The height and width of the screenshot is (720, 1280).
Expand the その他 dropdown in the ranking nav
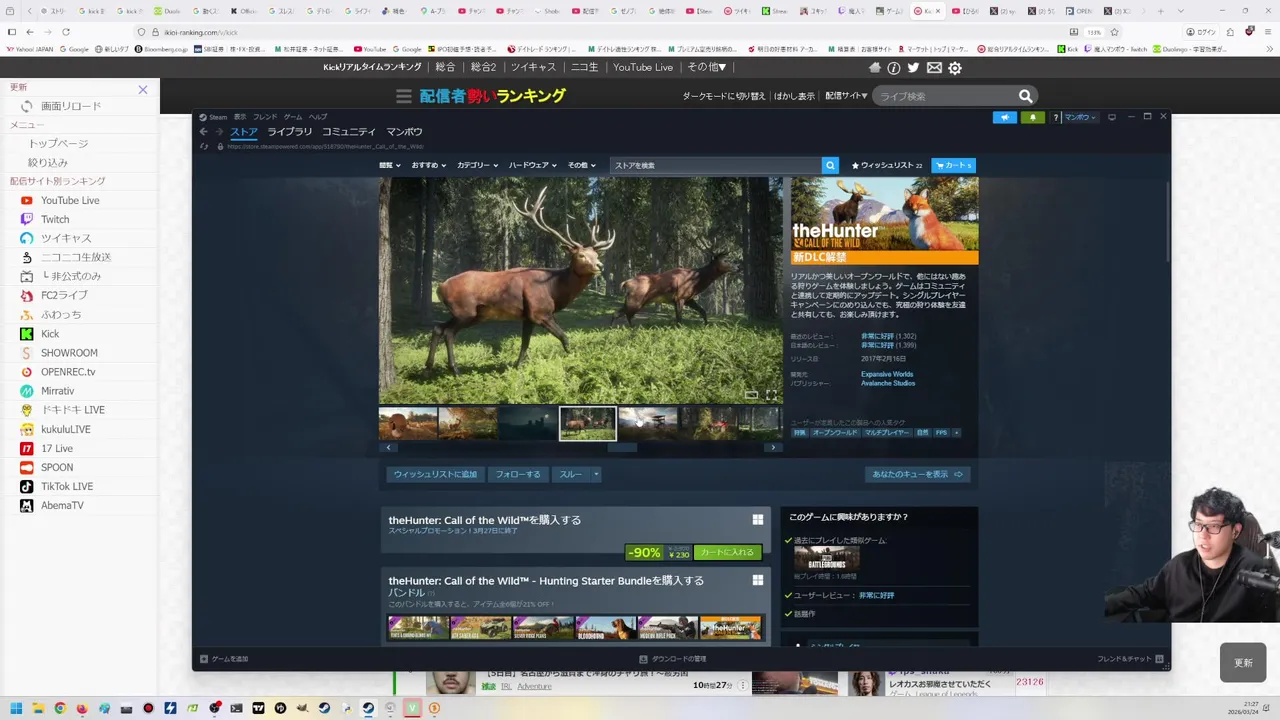point(708,67)
